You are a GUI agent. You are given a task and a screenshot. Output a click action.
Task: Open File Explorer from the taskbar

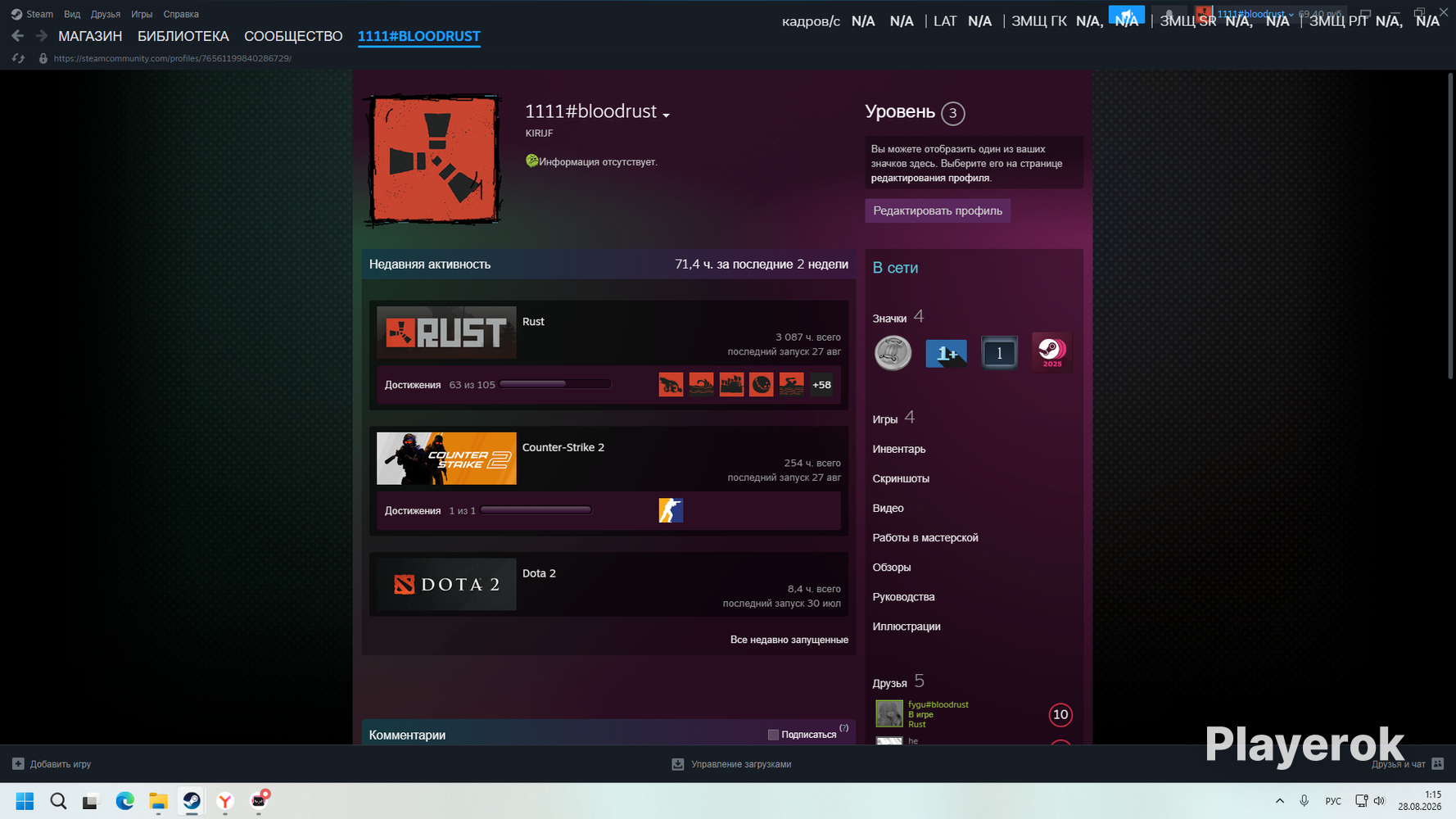[158, 801]
